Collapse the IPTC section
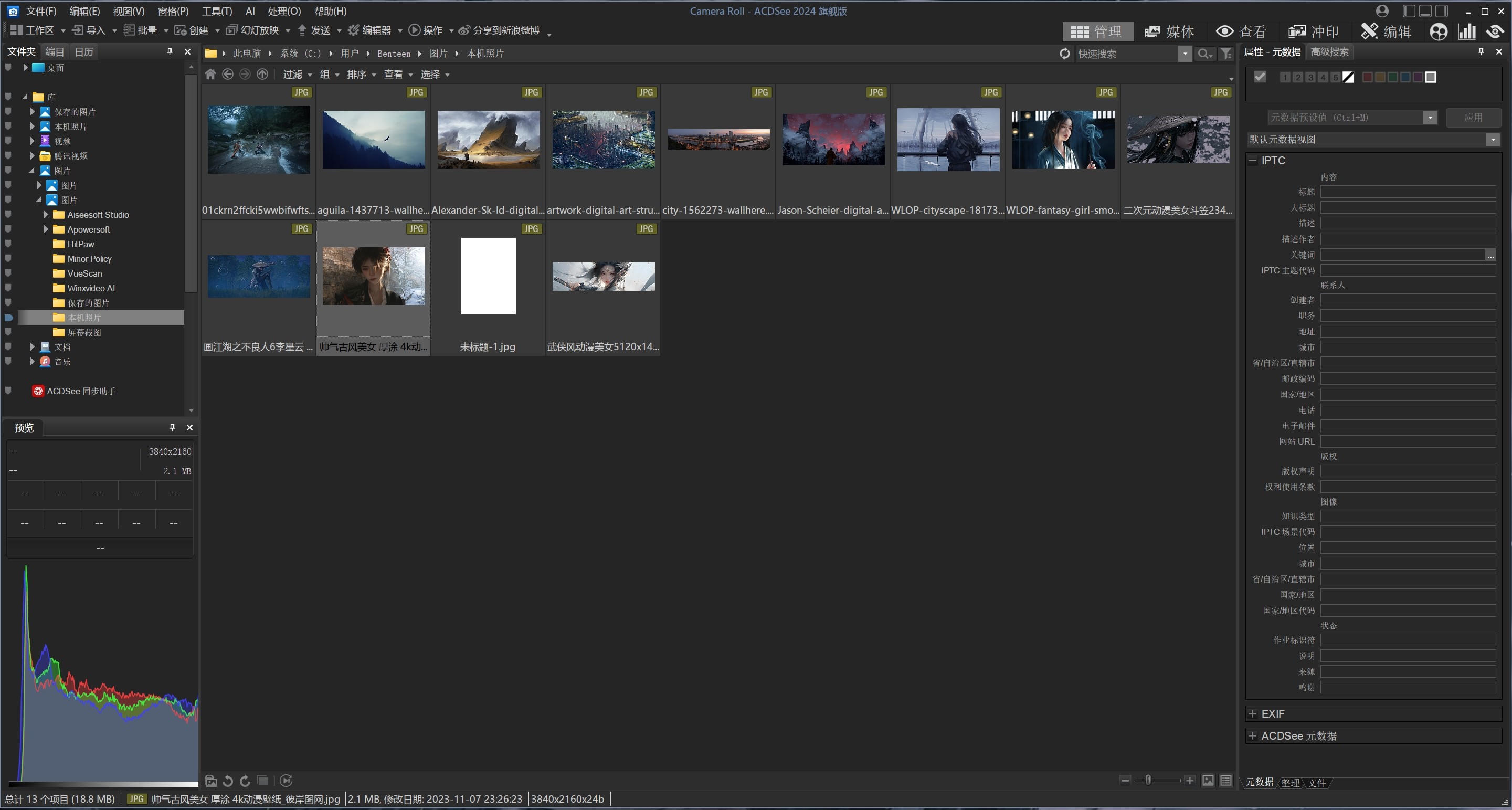 click(x=1253, y=160)
